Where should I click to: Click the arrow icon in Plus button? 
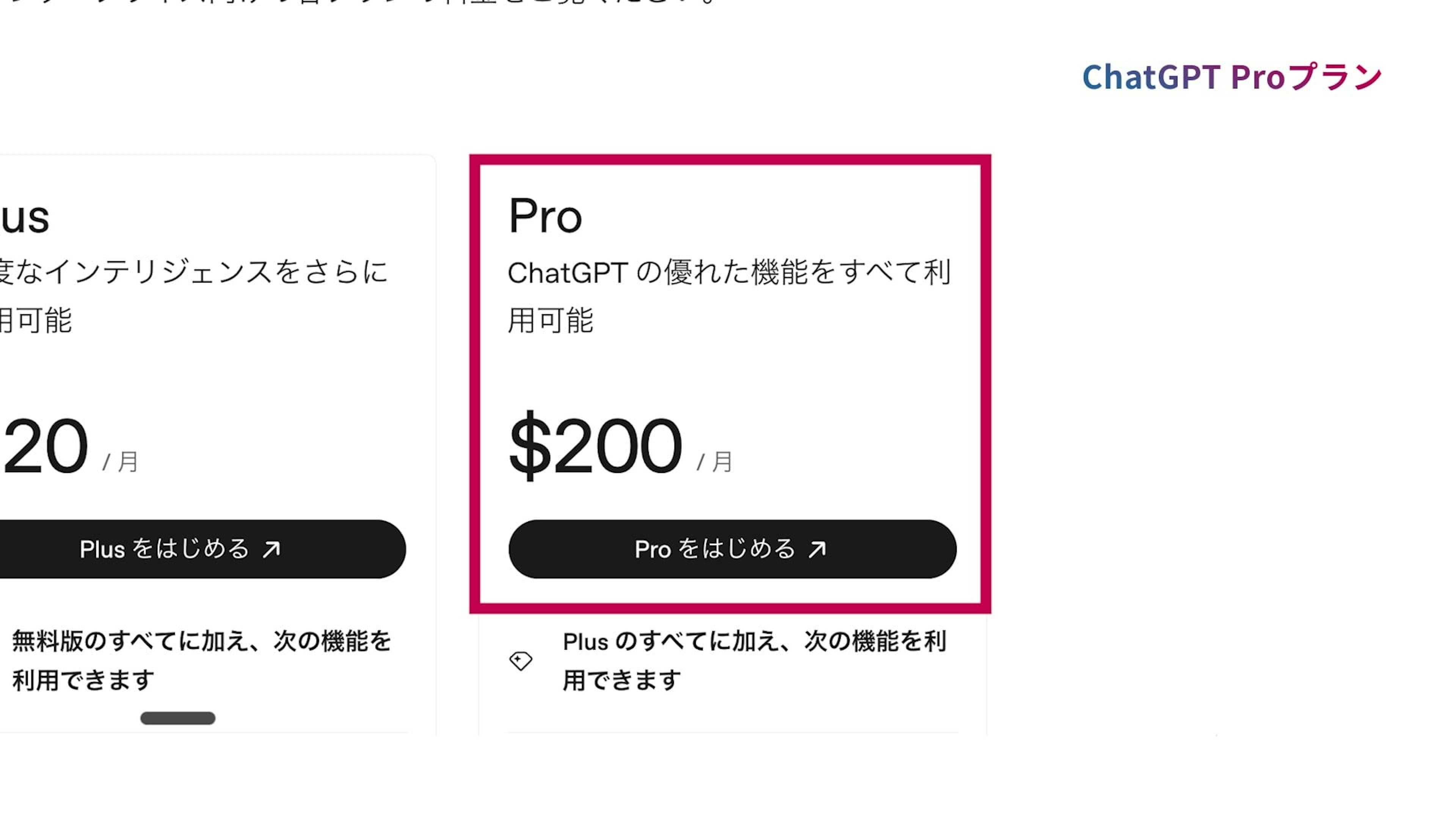272,549
